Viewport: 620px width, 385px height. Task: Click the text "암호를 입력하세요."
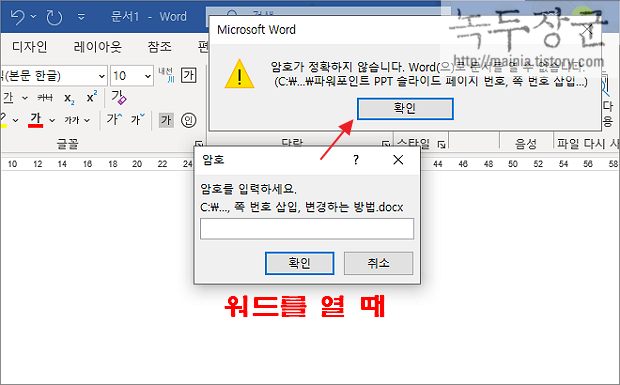point(248,189)
